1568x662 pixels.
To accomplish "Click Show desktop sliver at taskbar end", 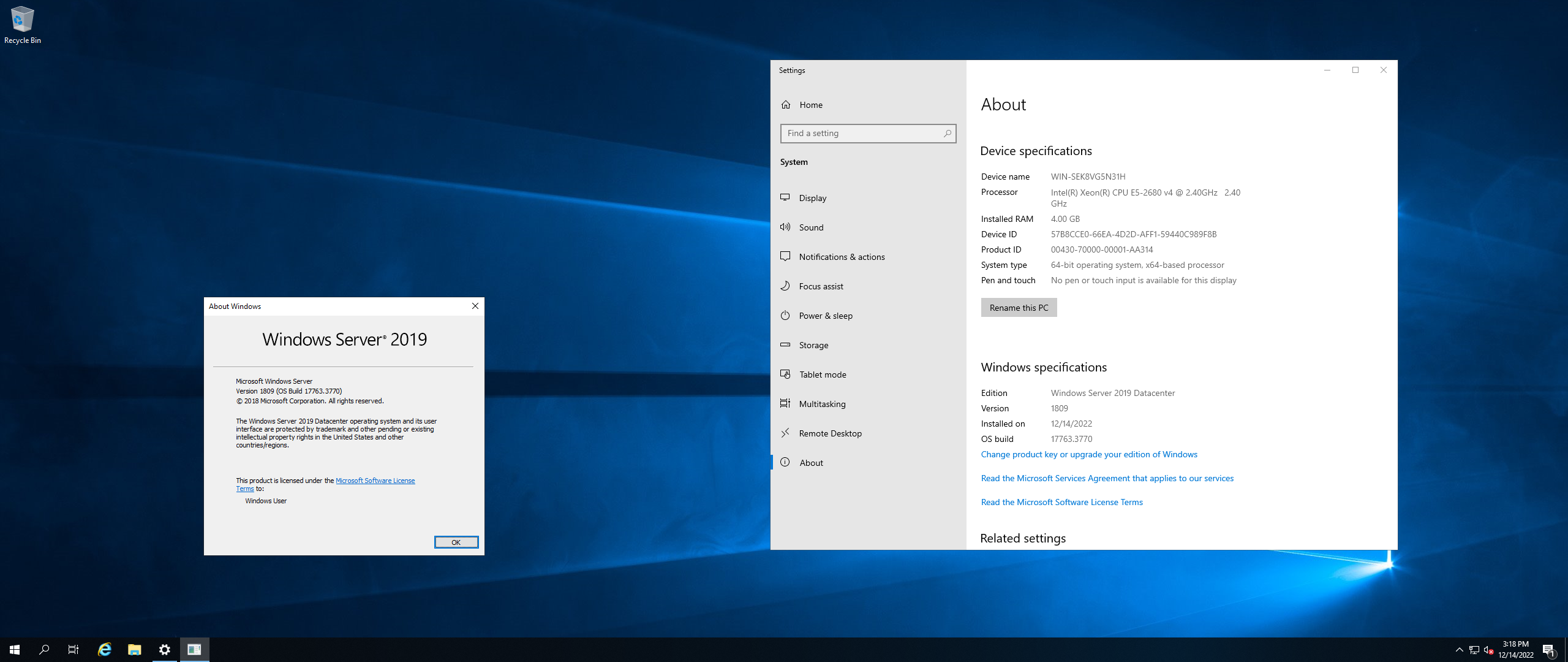I will pos(1566,650).
